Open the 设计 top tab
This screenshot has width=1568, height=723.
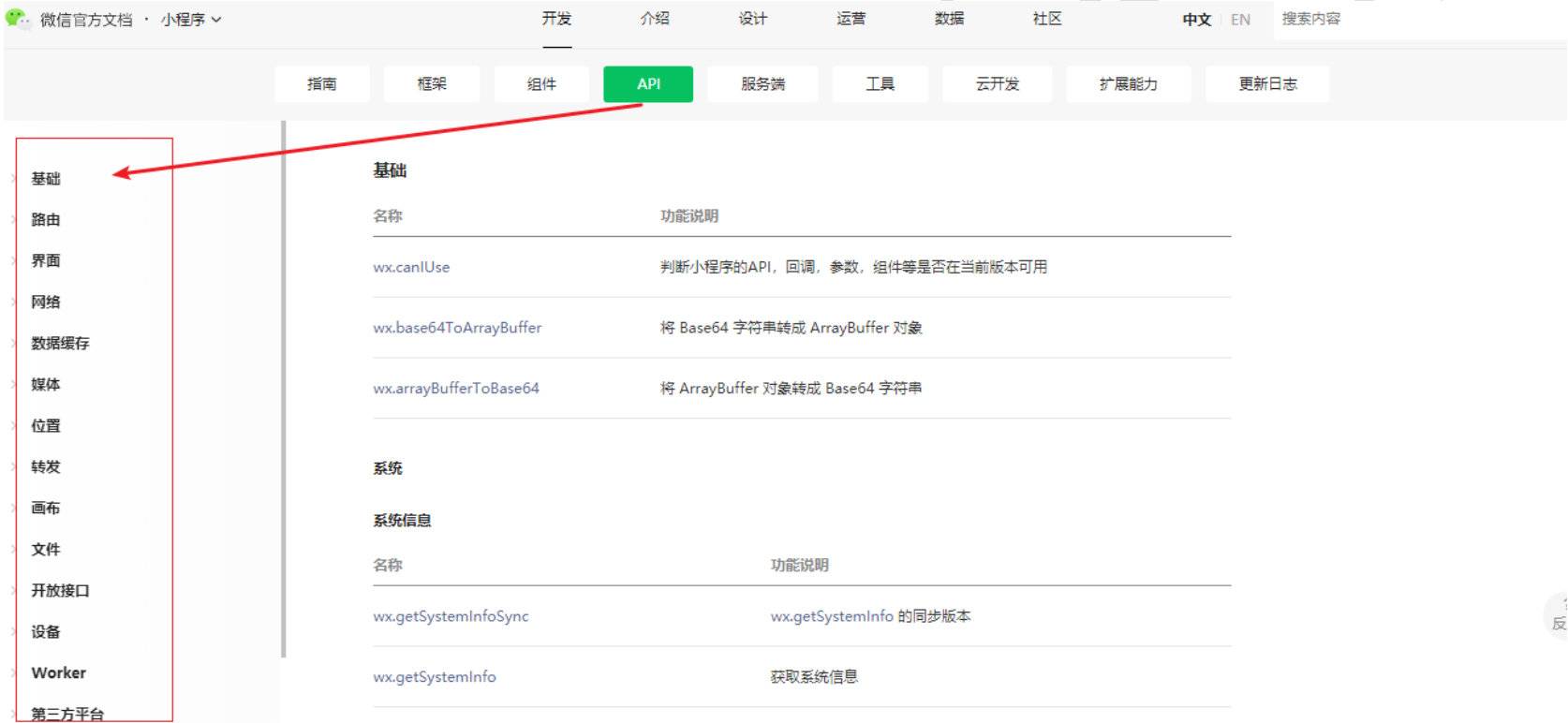point(753,19)
